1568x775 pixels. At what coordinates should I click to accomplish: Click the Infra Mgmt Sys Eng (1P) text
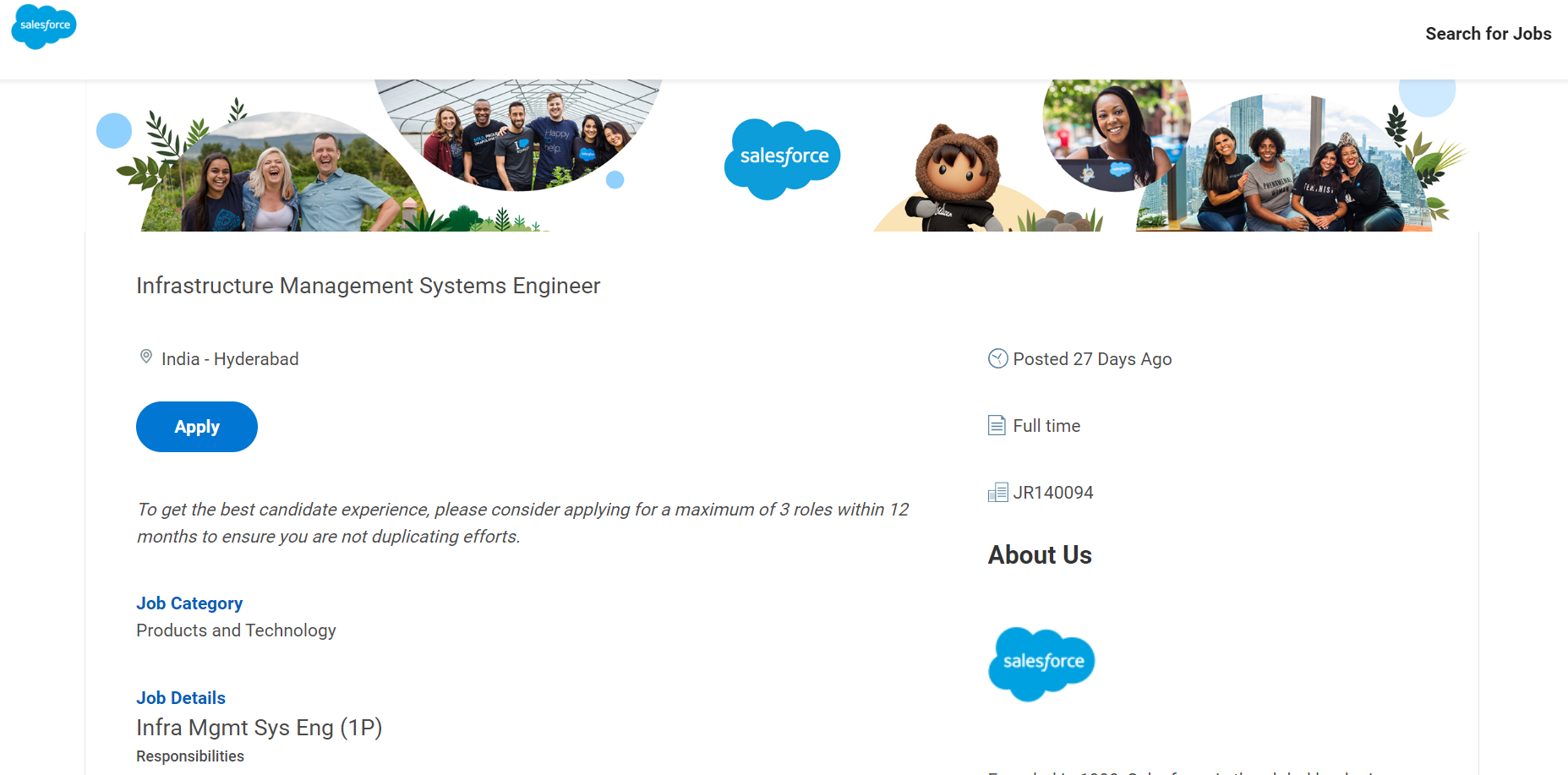tap(260, 728)
